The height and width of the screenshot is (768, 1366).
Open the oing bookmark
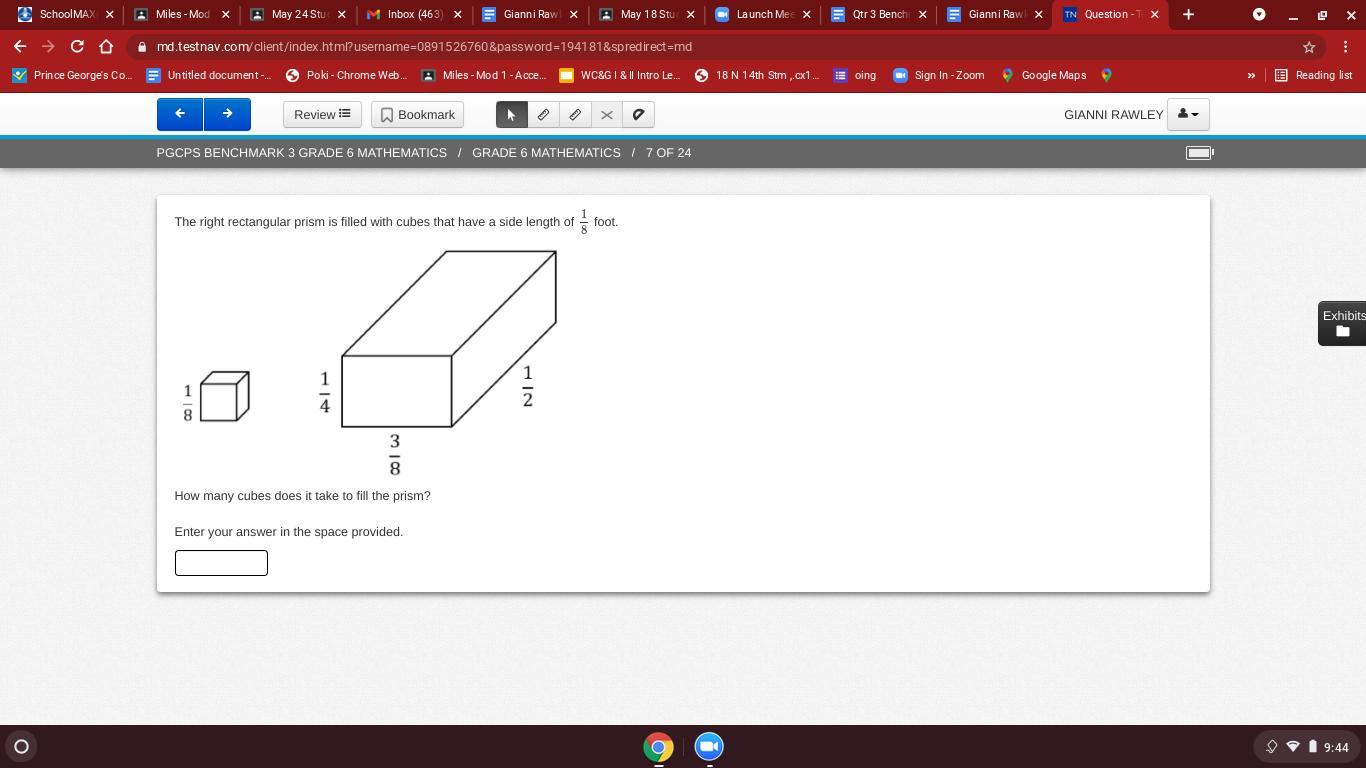tap(855, 75)
